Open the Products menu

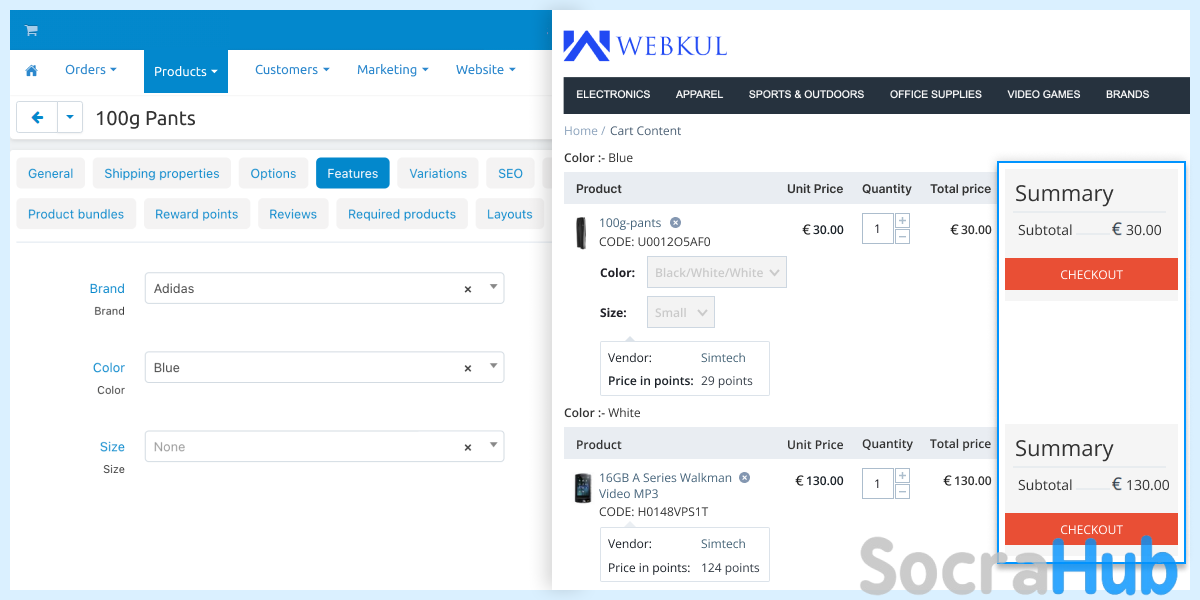[x=186, y=71]
